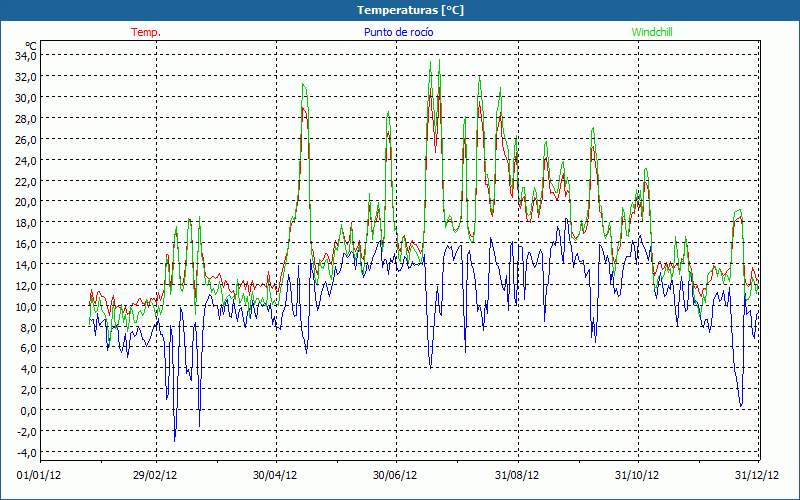The height and width of the screenshot is (500, 800).
Task: Click the 0,0 y-axis value
Action: pyautogui.click(x=28, y=410)
